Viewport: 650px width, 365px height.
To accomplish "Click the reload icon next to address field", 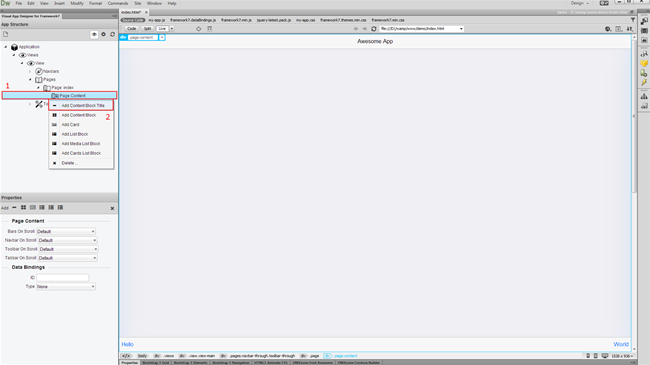I will (374, 29).
